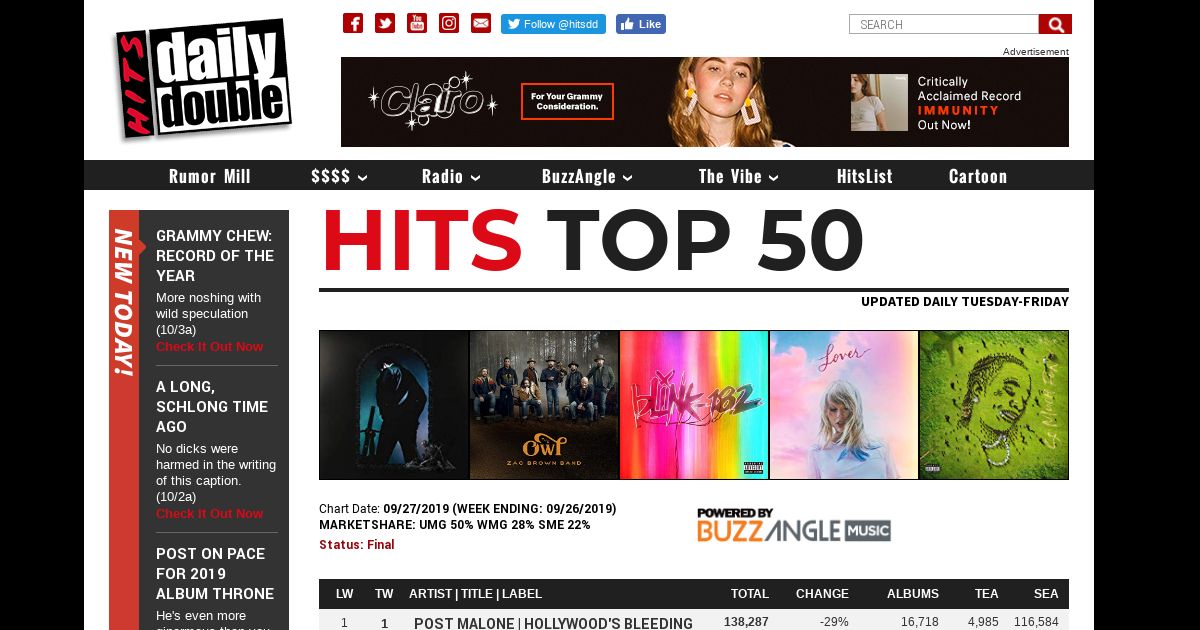1200x630 pixels.
Task: Click the TOTAL column header
Action: 750,594
